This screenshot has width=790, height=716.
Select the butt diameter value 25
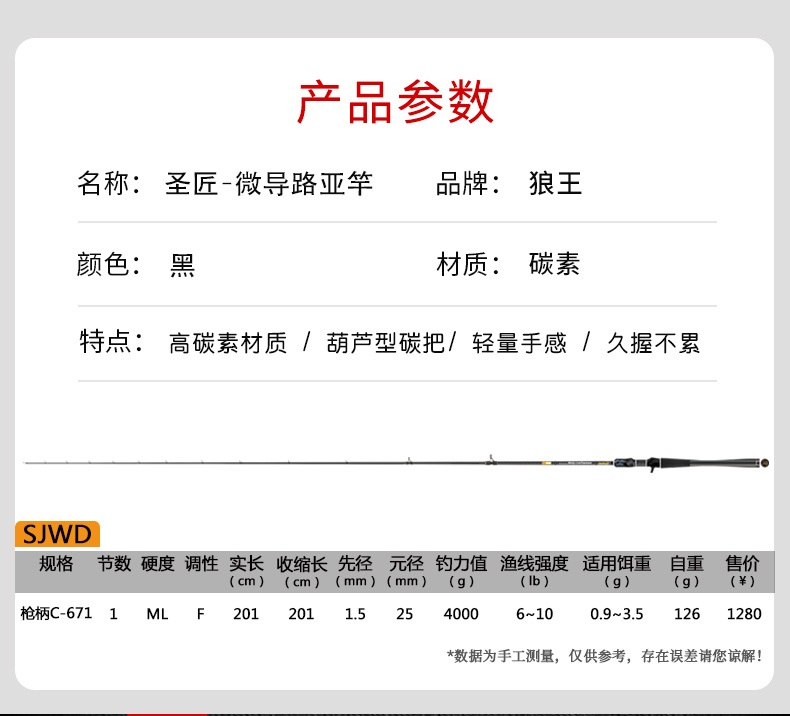click(x=405, y=614)
